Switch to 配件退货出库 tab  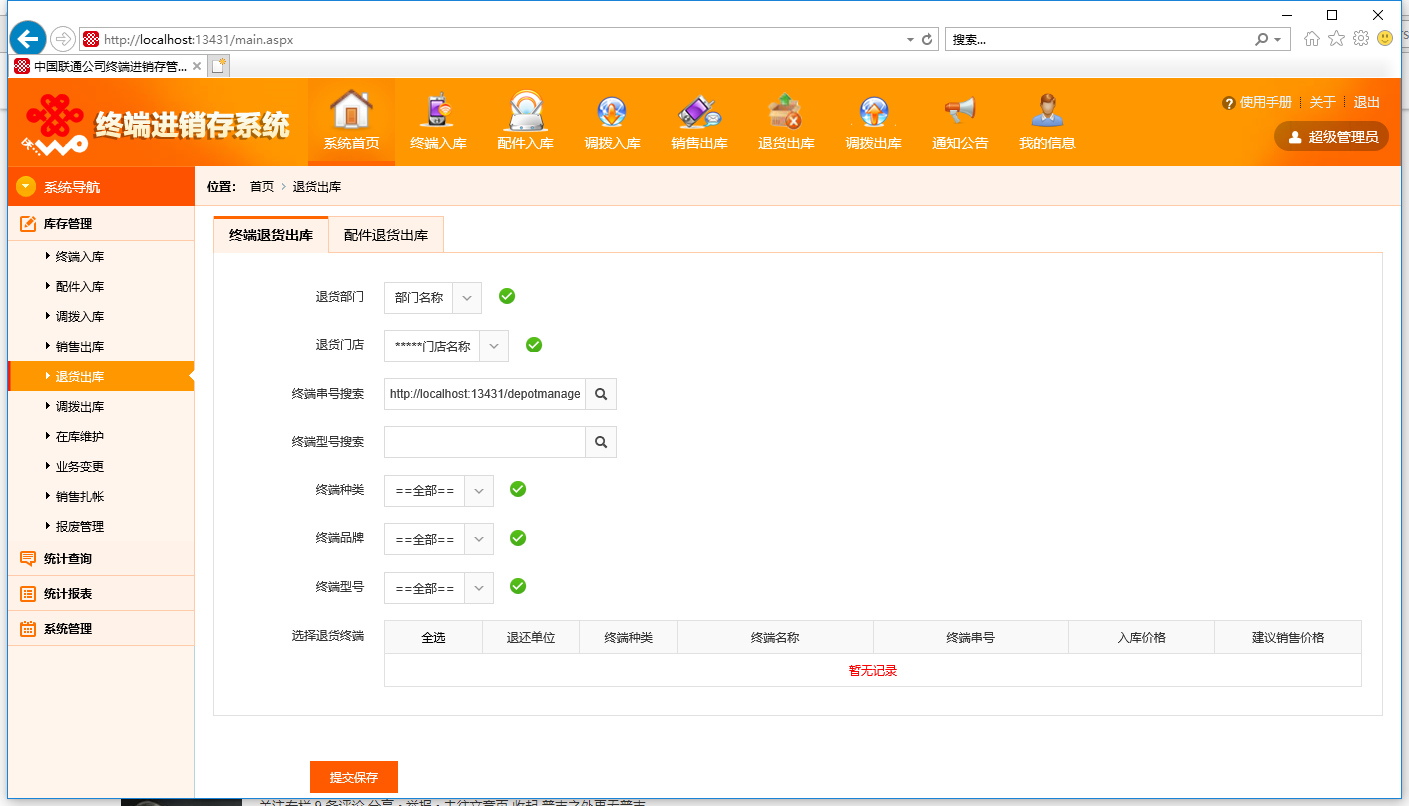(x=386, y=235)
